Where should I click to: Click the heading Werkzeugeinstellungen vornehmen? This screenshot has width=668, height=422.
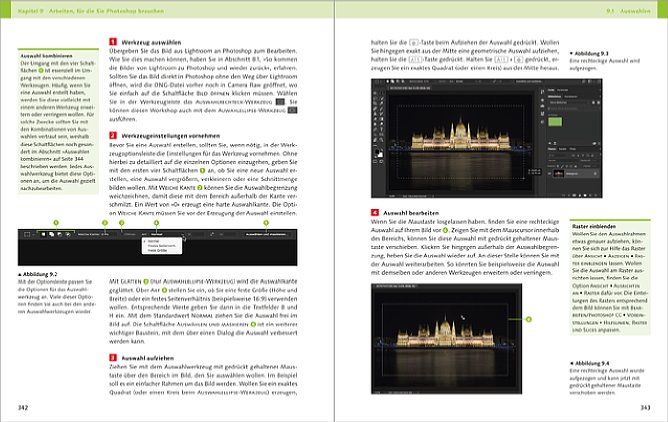(171, 136)
